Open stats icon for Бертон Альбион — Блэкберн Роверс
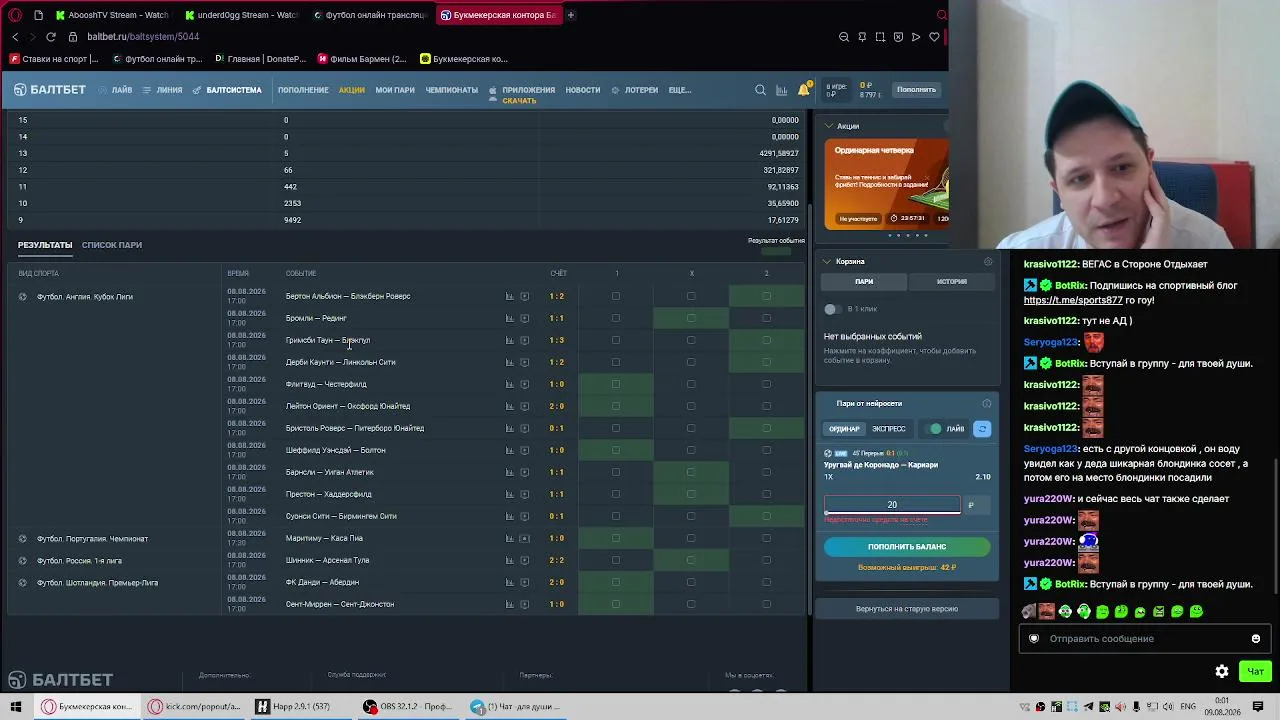 509,296
